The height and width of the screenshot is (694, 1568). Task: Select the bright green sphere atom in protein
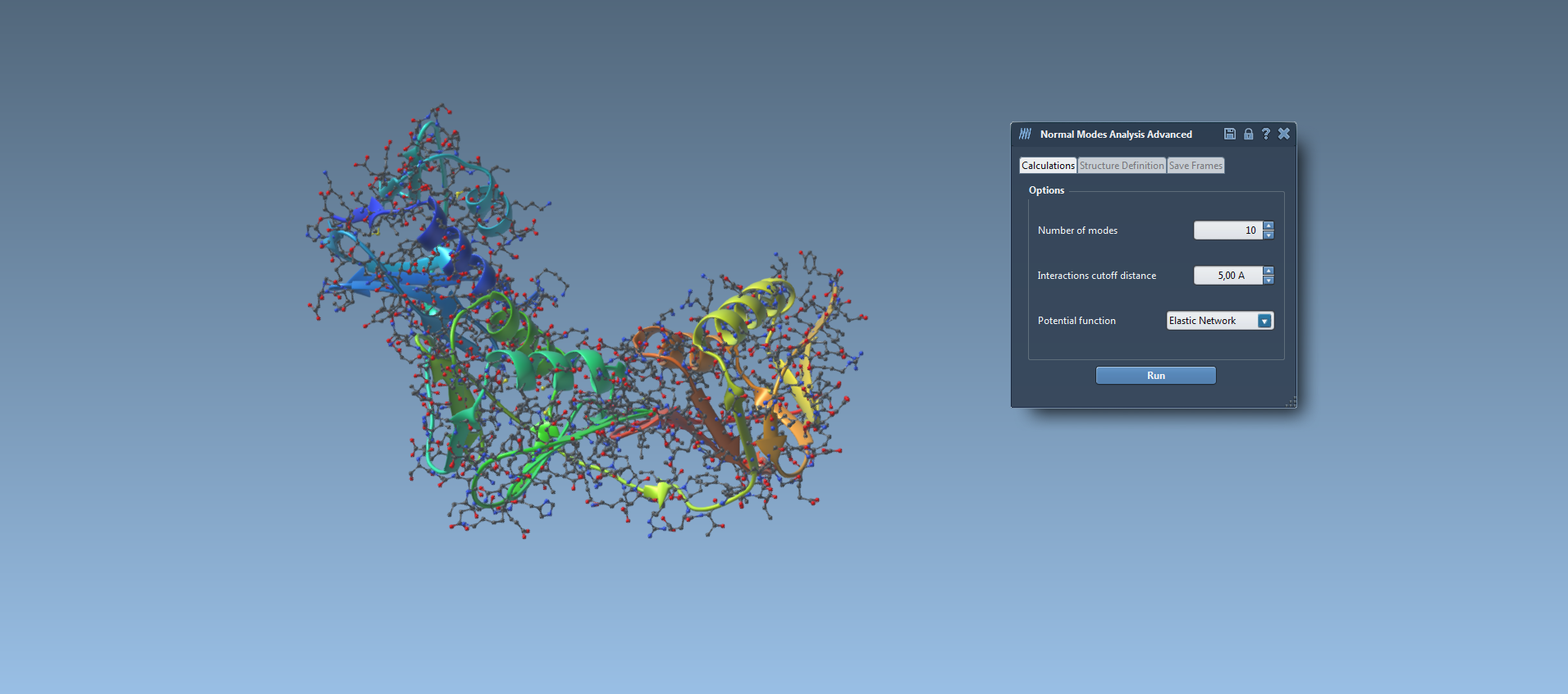[545, 431]
